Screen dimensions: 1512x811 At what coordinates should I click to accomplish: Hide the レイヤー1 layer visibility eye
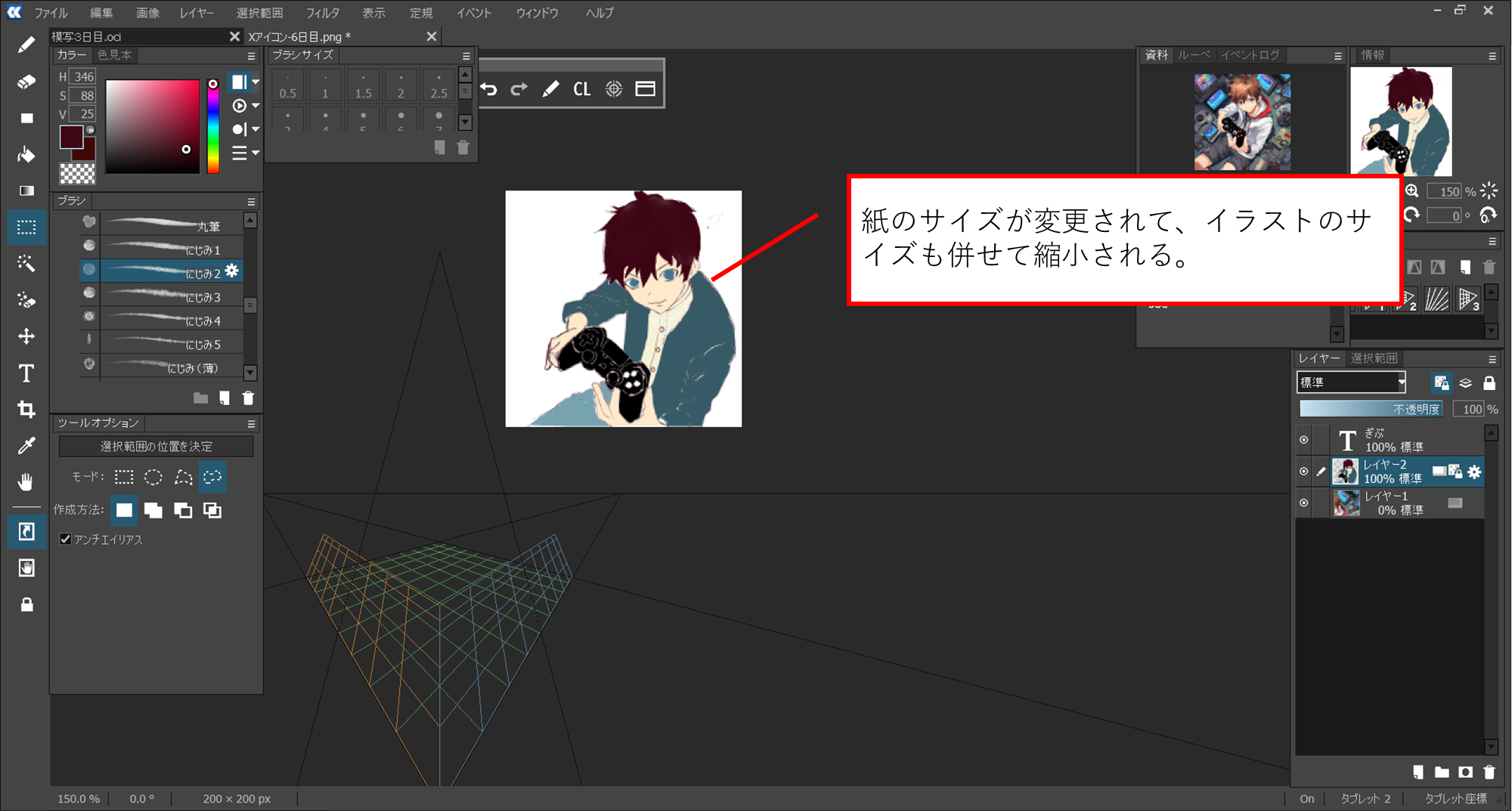pos(1303,503)
